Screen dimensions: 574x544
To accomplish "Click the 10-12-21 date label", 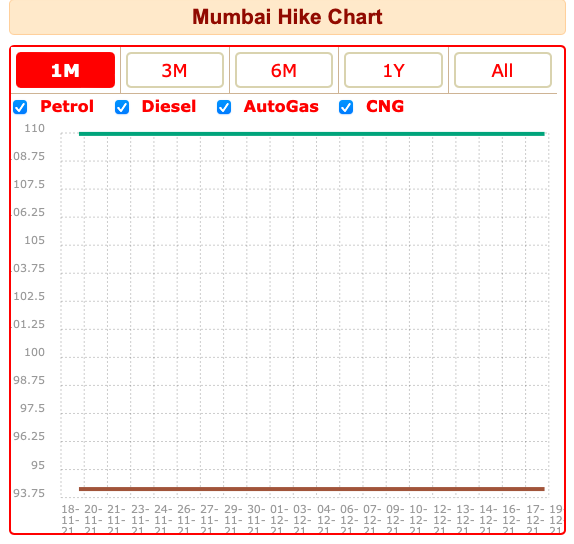I will point(418,520).
